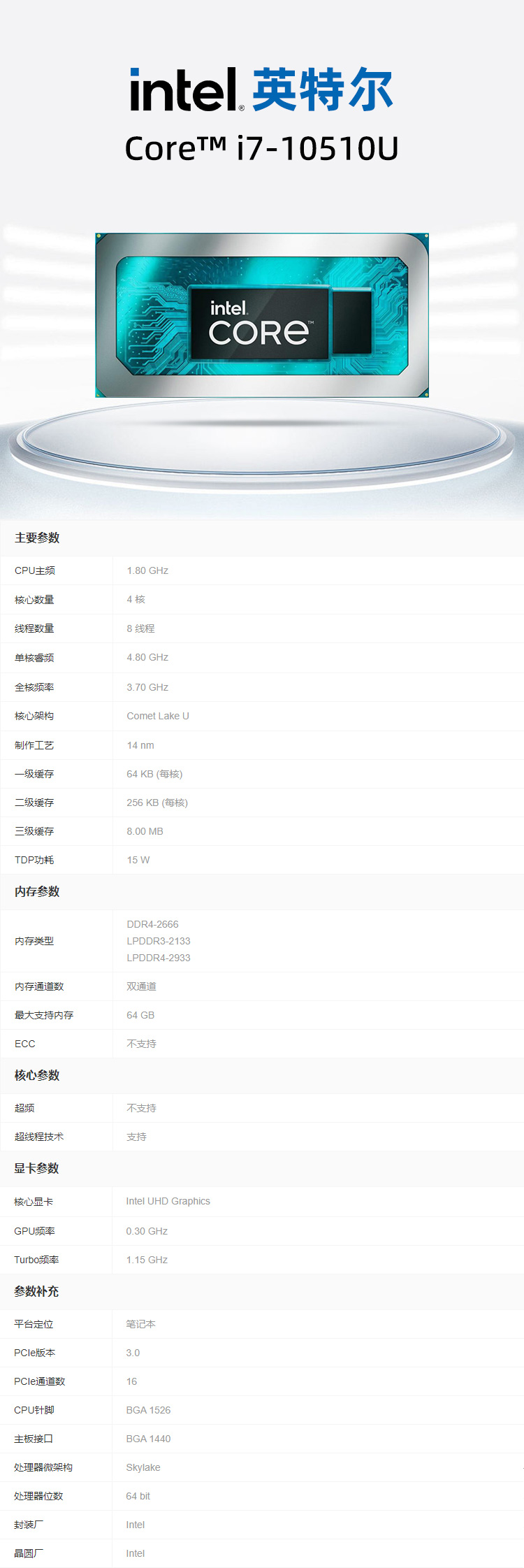Click the Intel UHD Graphics value
The height and width of the screenshot is (1568, 524).
click(x=168, y=1201)
